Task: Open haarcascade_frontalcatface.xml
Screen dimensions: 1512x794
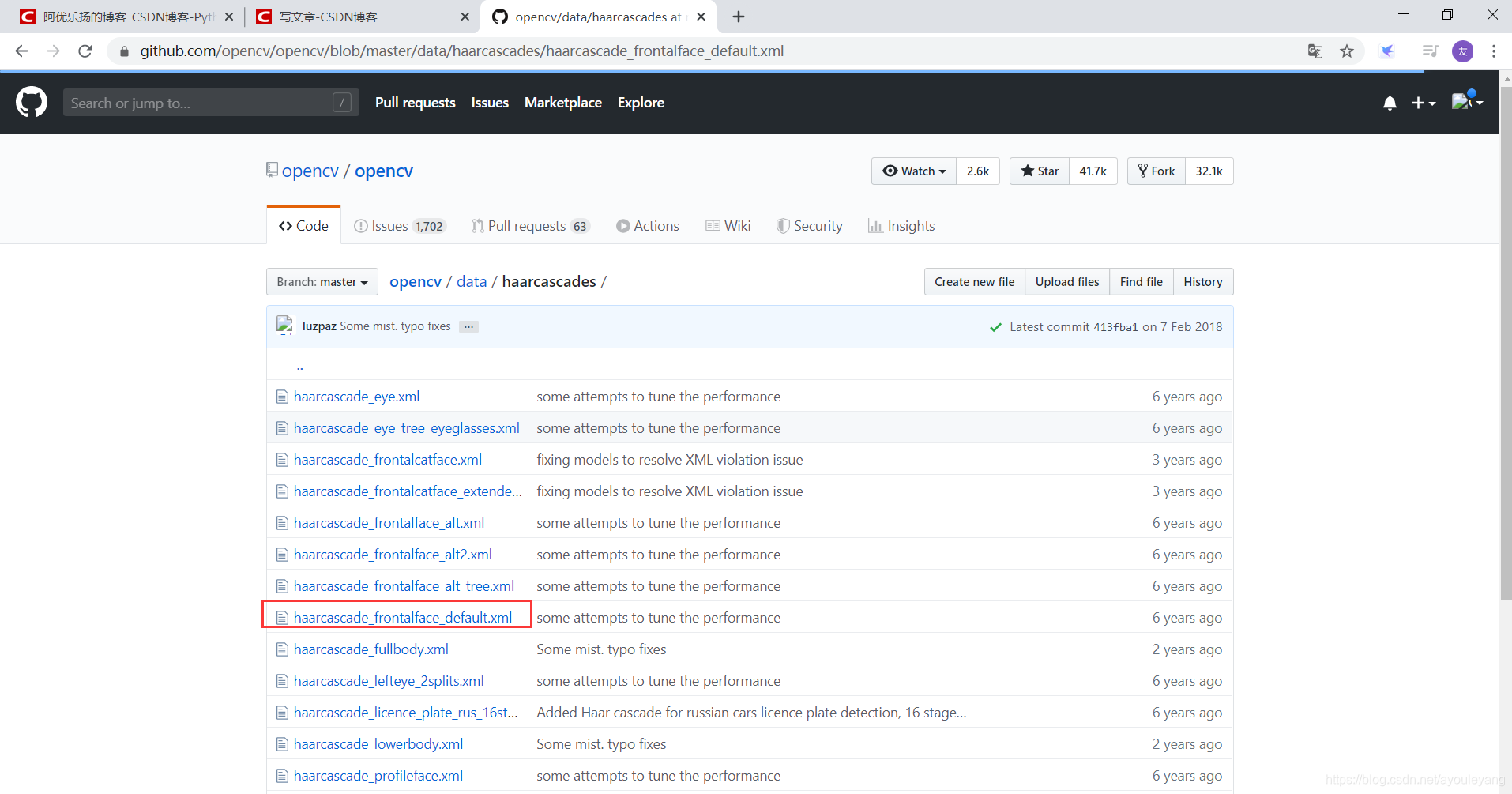Action: (388, 460)
